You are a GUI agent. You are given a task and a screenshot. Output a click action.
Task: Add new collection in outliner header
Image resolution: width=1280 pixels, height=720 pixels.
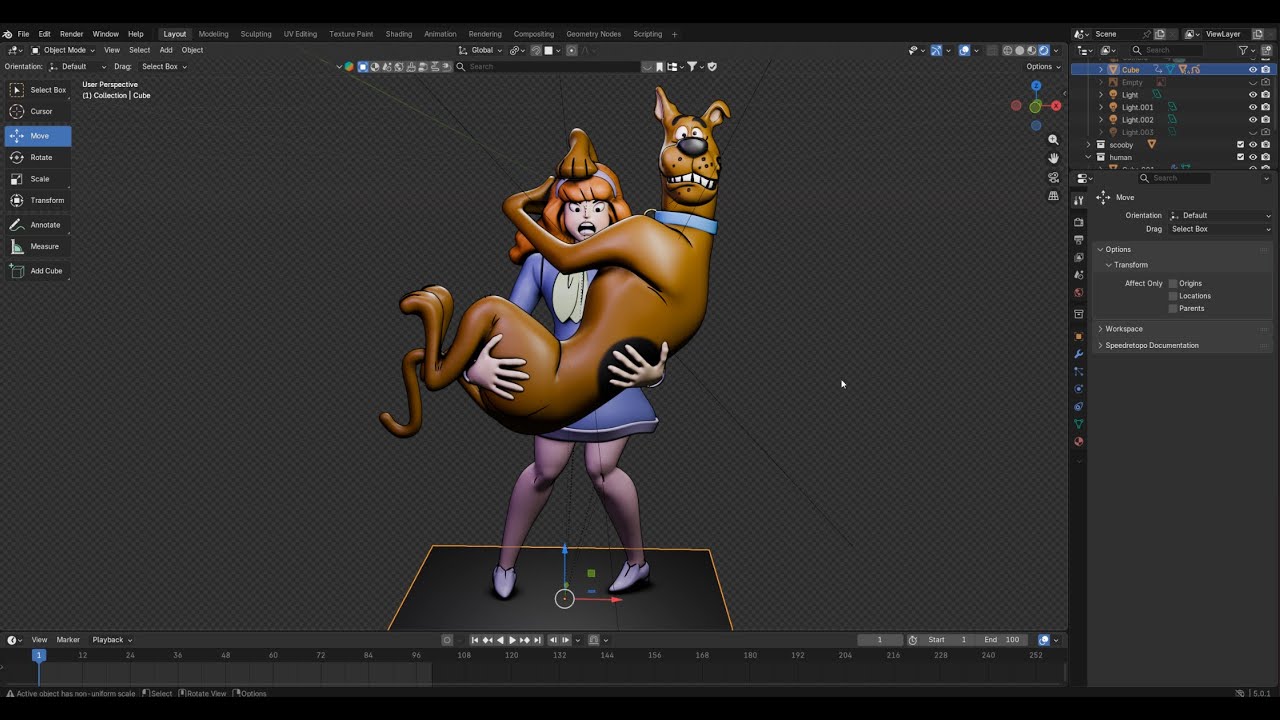(1266, 50)
